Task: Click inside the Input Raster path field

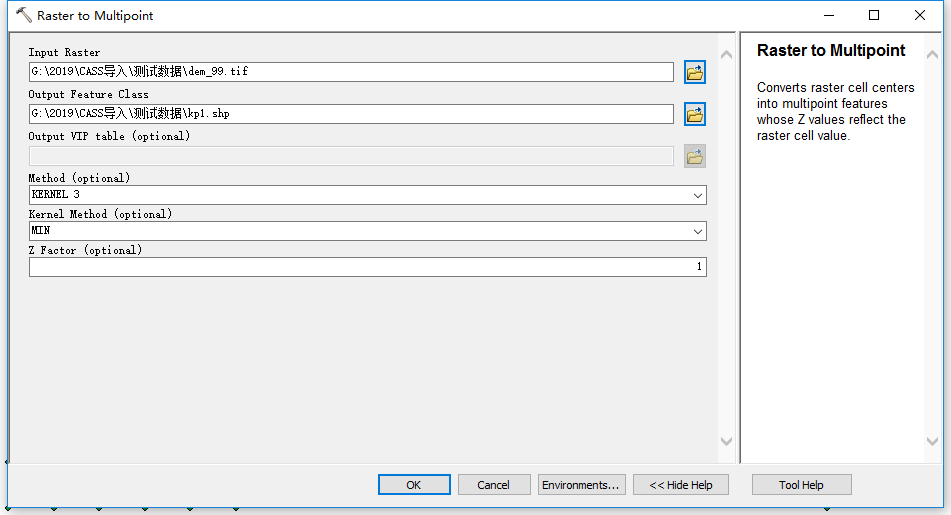Action: (x=350, y=72)
